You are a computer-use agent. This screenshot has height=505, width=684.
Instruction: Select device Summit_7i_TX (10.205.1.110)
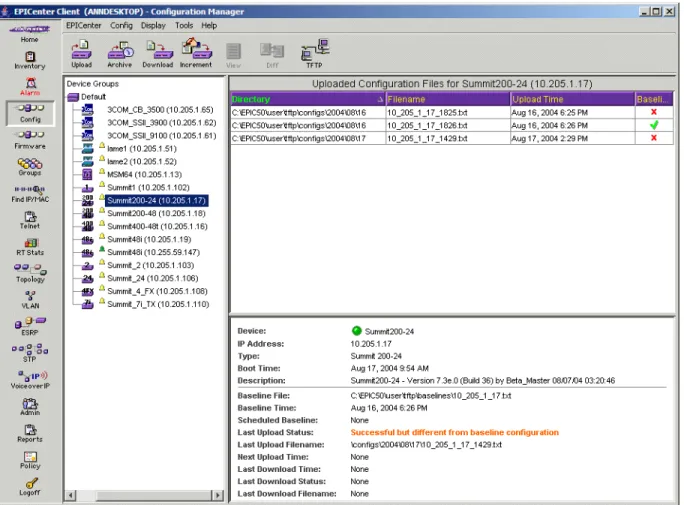158,304
